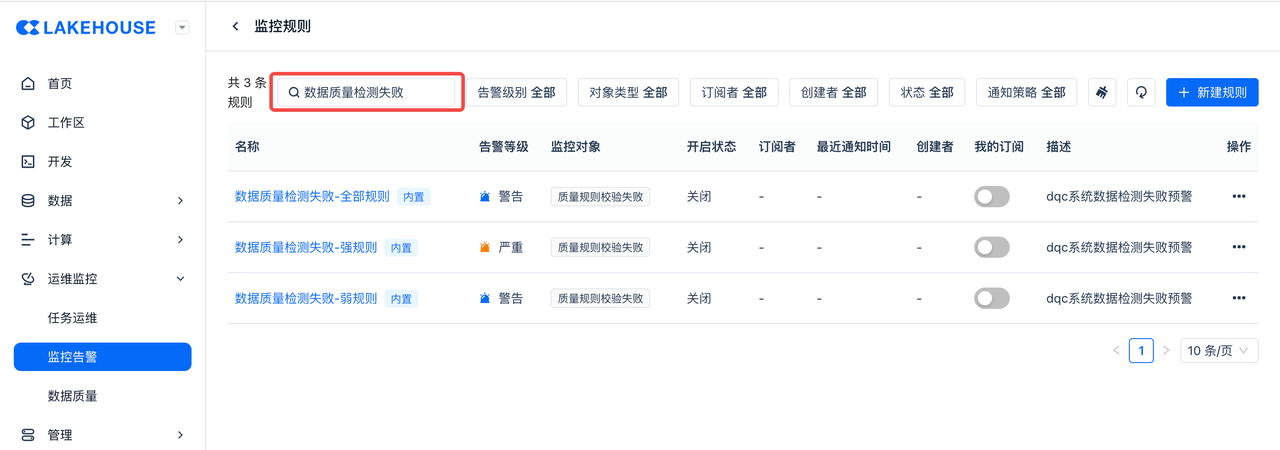Select 任务运维 in the sidebar
The height and width of the screenshot is (450, 1280).
[x=73, y=318]
